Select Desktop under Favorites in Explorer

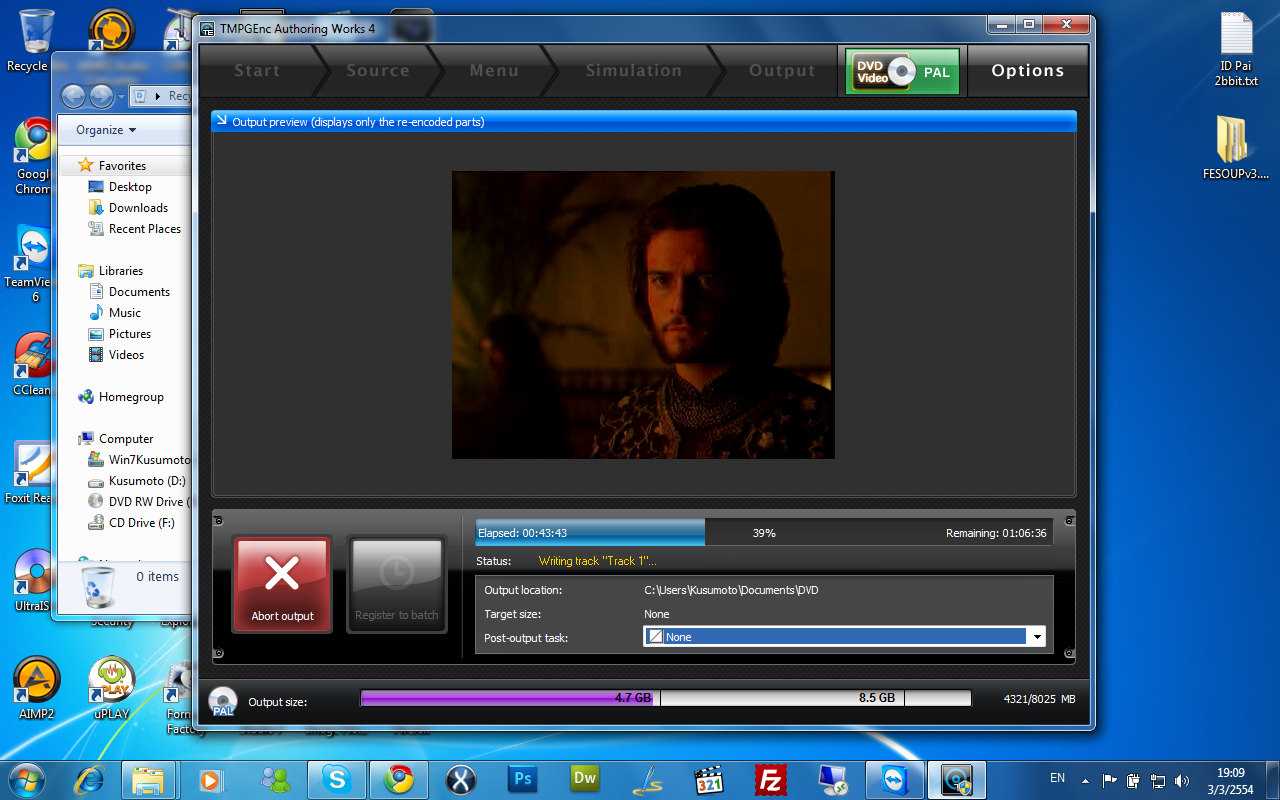(130, 187)
